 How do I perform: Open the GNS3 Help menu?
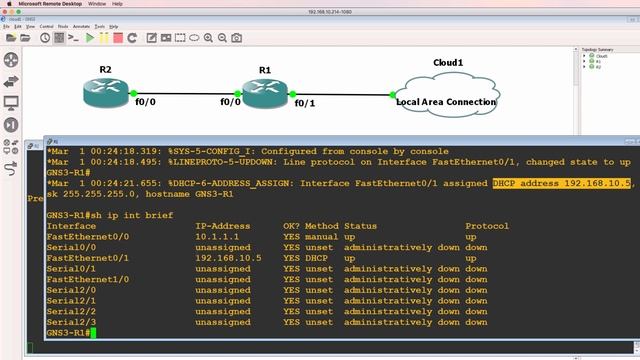pos(114,27)
